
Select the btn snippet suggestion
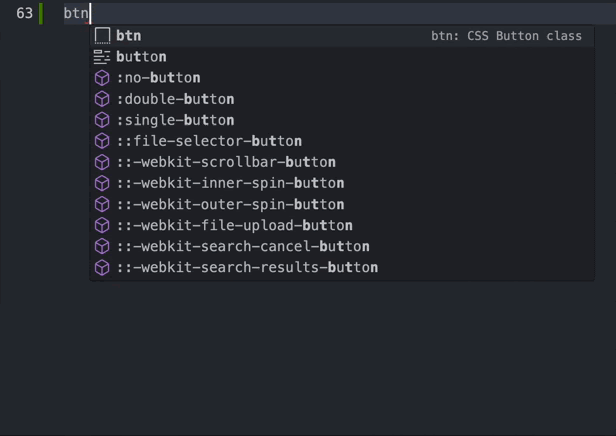(128, 36)
